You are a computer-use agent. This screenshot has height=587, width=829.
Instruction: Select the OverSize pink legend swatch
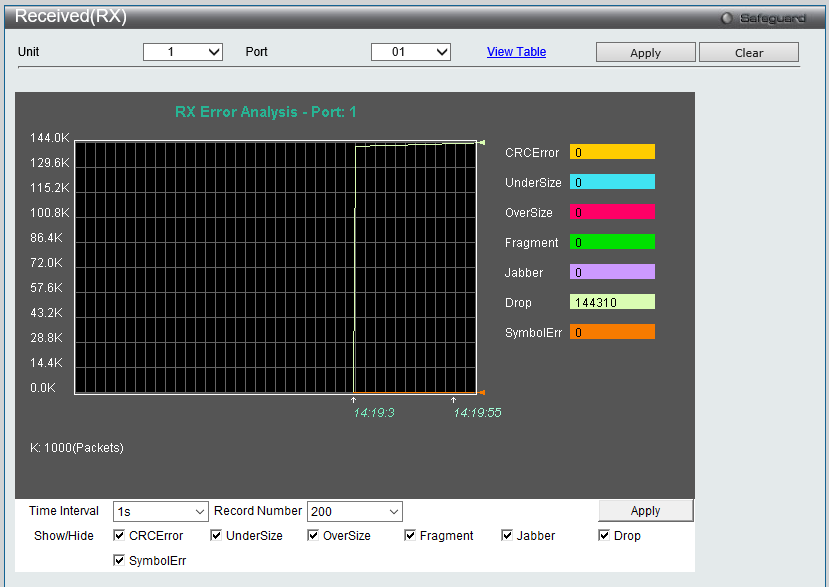pyautogui.click(x=612, y=212)
